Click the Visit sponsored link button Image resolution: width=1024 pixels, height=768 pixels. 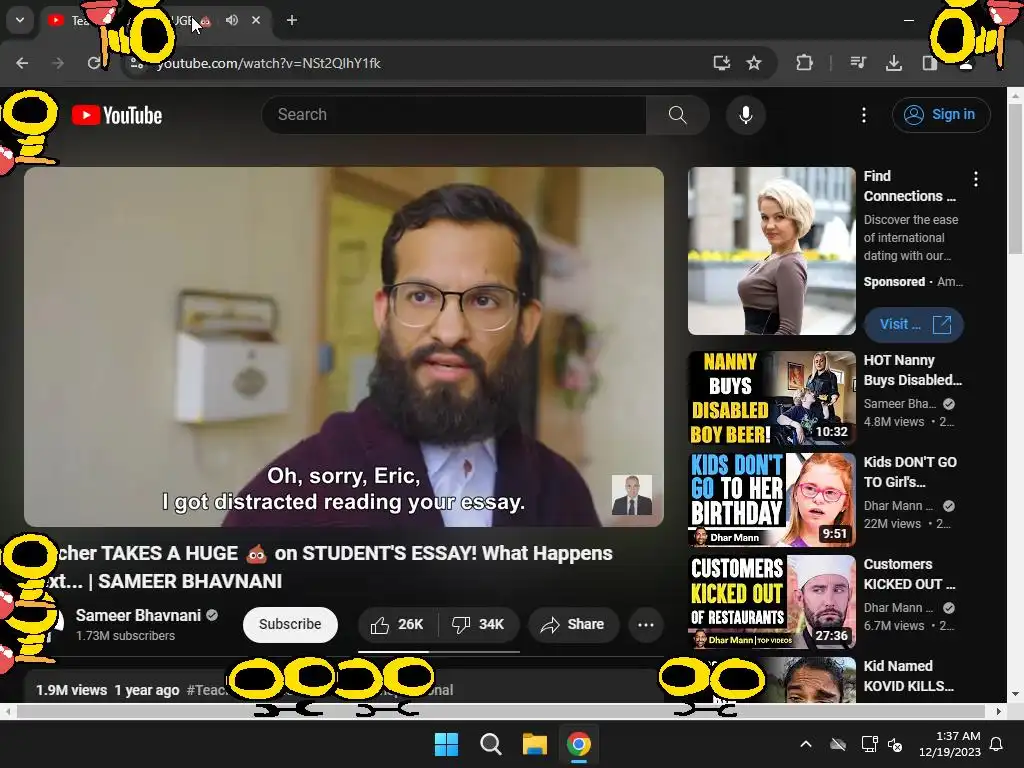coord(914,325)
